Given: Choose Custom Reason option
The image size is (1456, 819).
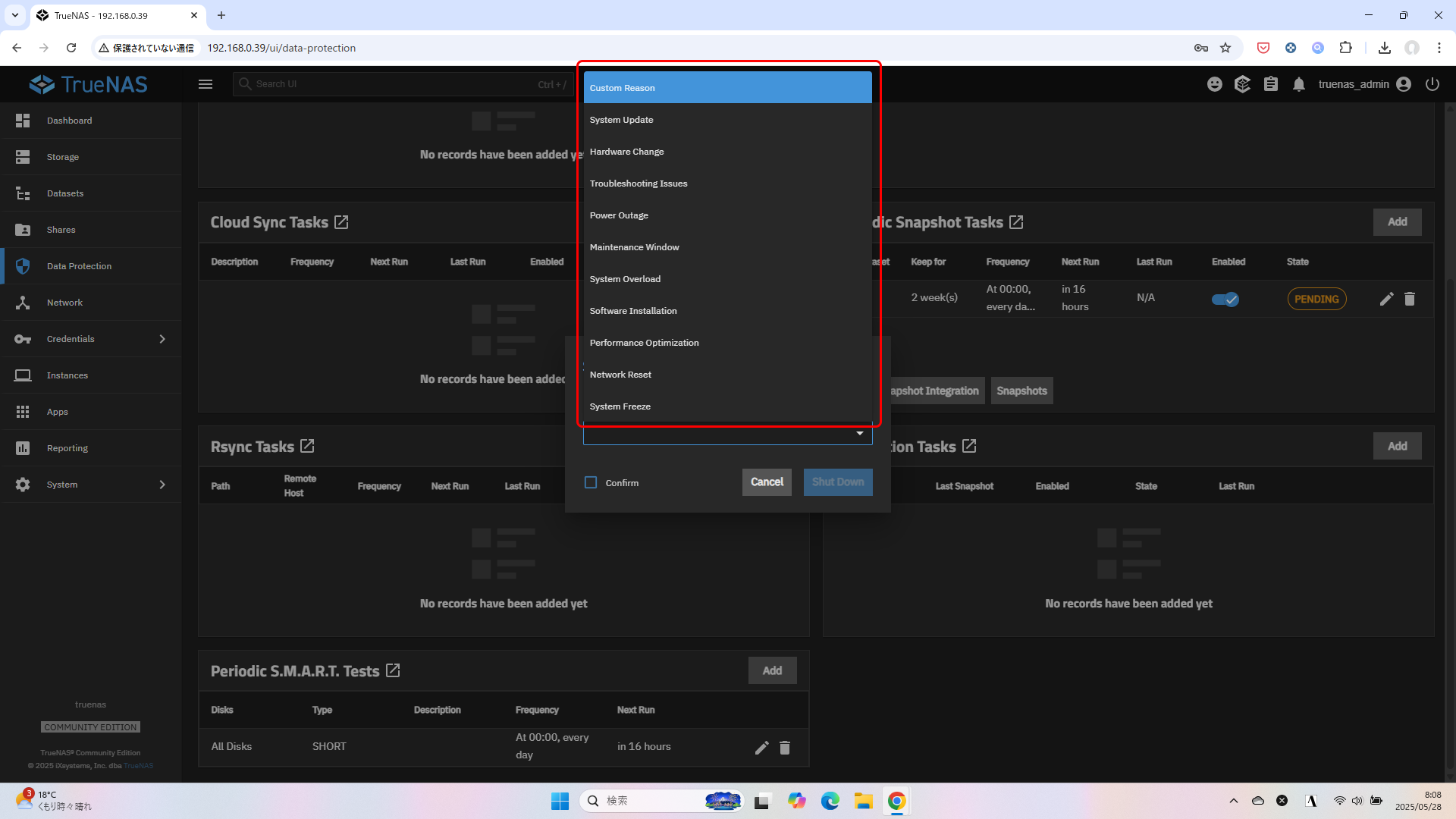Looking at the screenshot, I should pyautogui.click(x=728, y=88).
